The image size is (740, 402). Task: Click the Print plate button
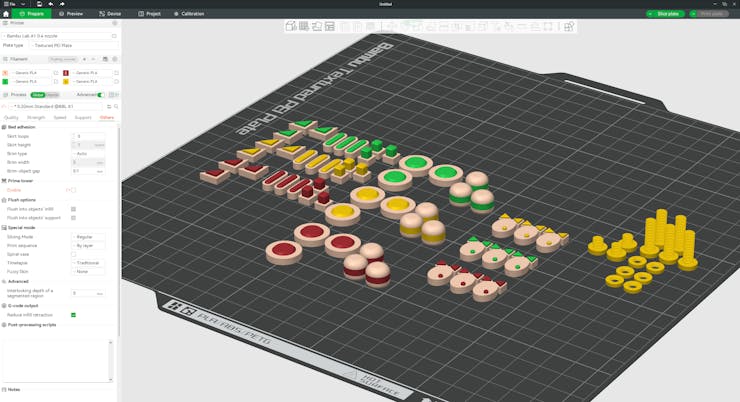click(712, 14)
